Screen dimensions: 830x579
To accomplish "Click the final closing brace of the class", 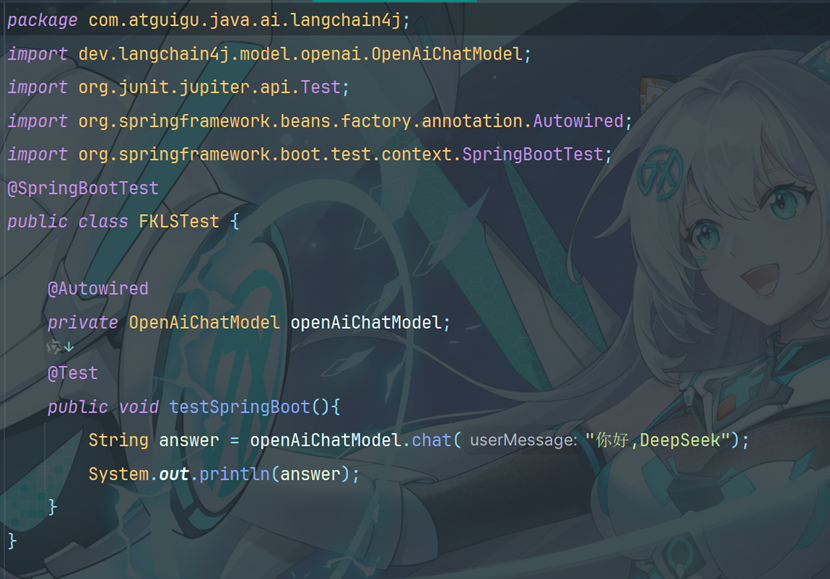I will [x=12, y=541].
